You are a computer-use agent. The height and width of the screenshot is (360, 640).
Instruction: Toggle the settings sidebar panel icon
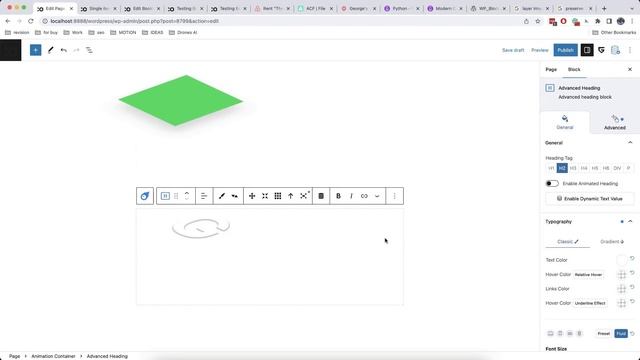pos(587,50)
